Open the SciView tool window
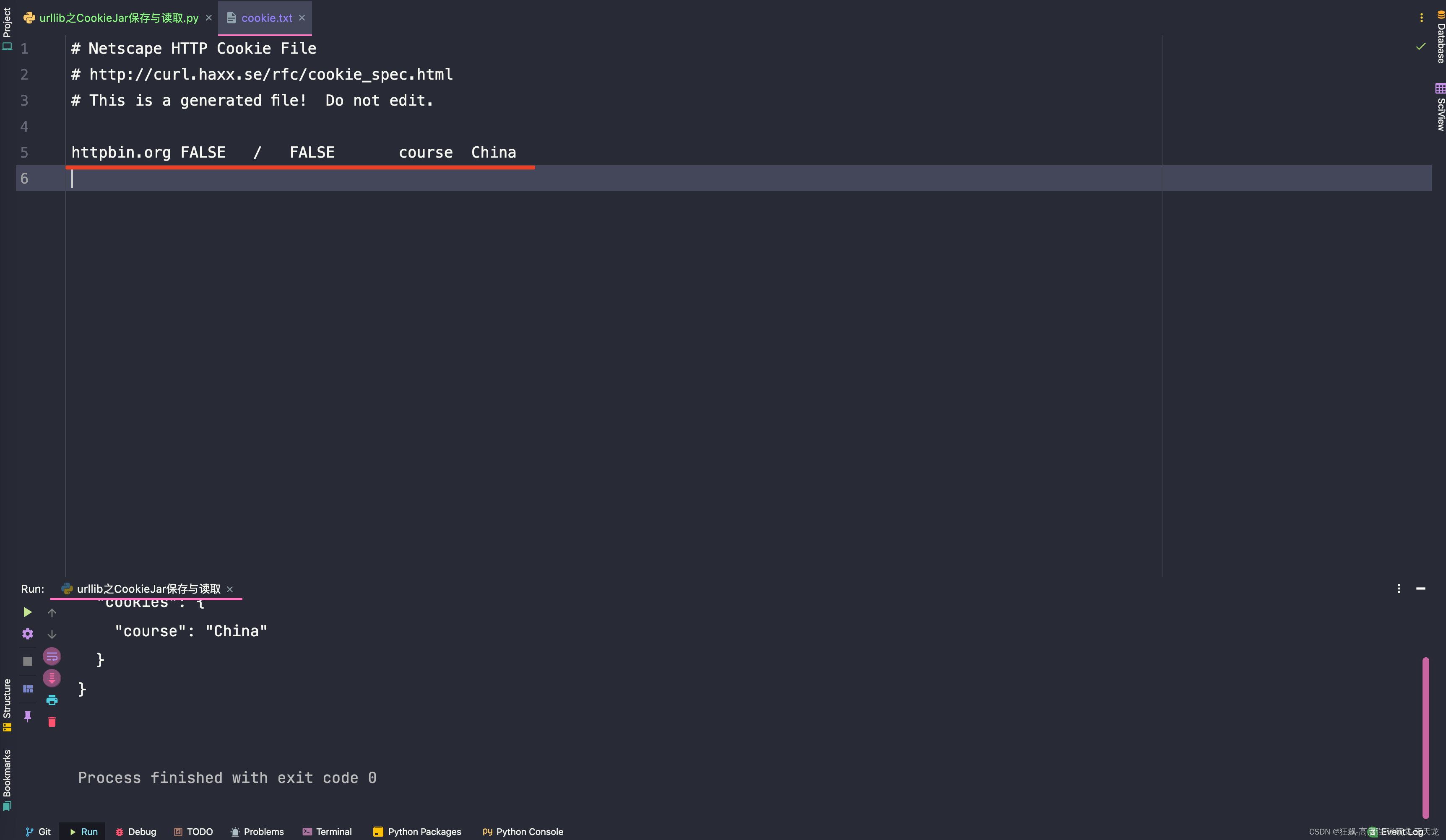This screenshot has height=840, width=1446. (1440, 107)
